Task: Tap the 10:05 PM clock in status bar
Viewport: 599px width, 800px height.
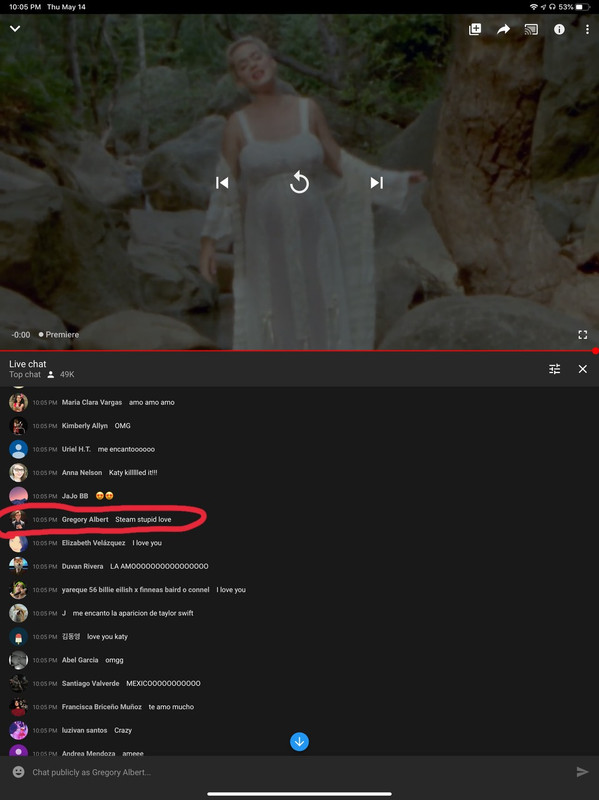Action: click(x=25, y=7)
